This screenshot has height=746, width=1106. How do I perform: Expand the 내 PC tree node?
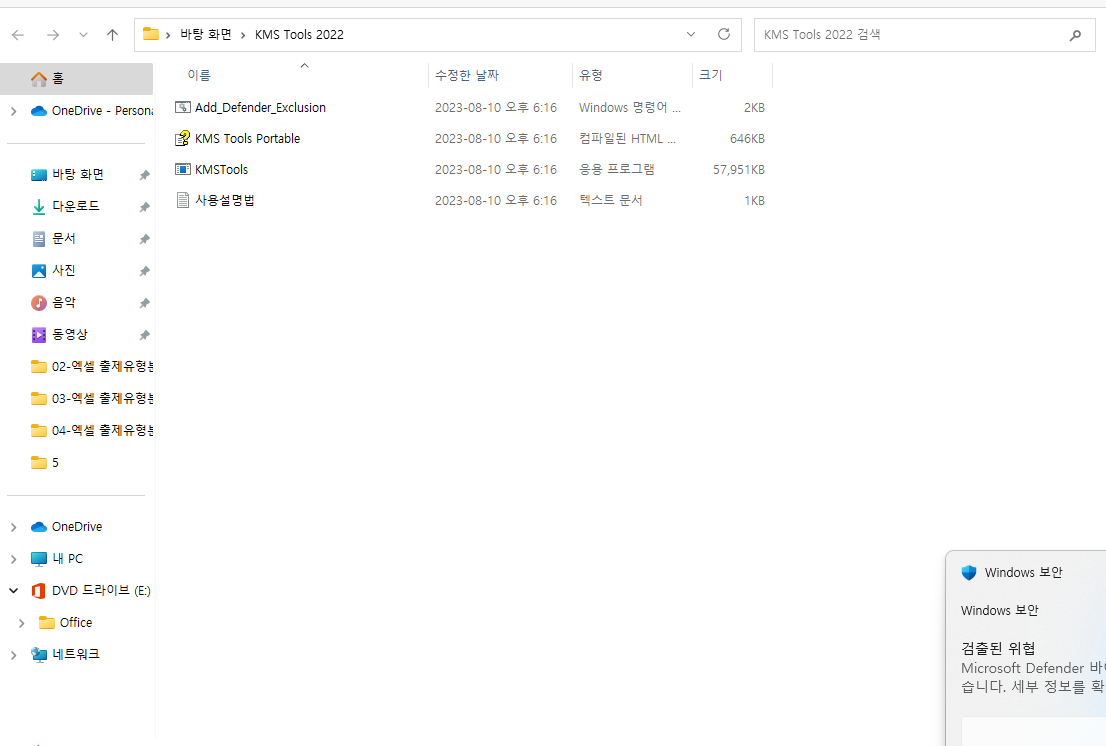coord(13,559)
